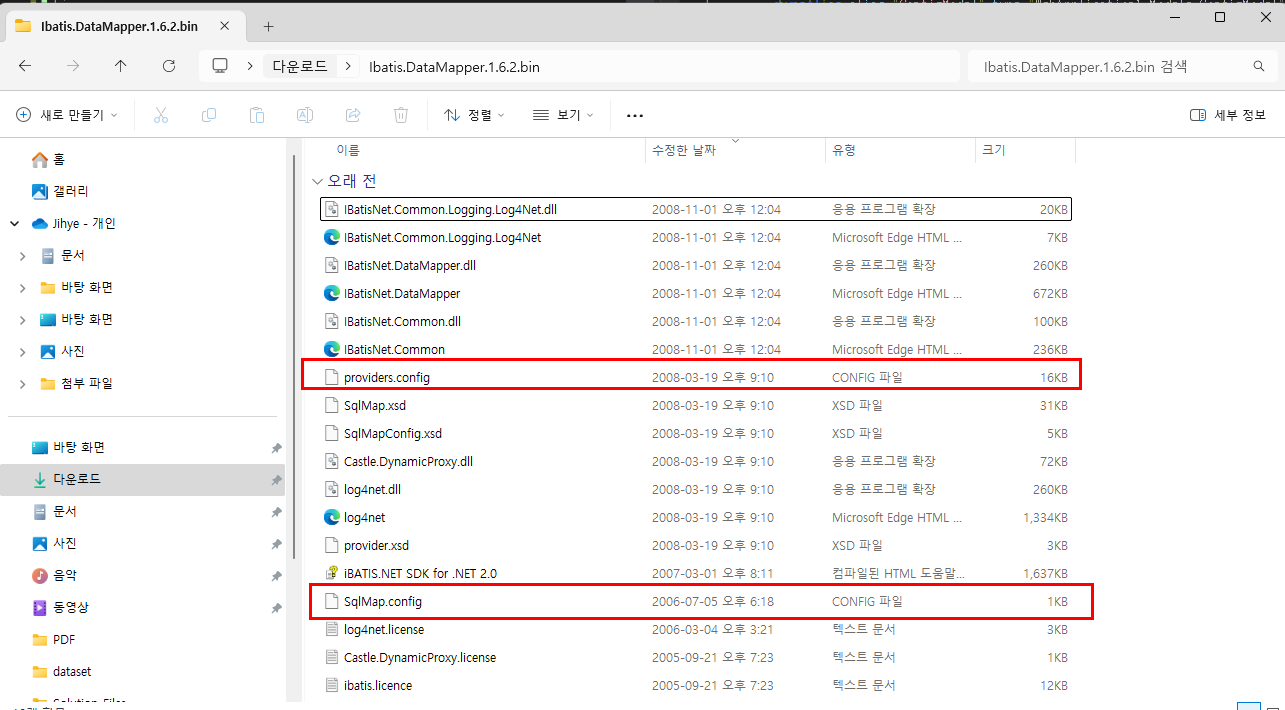Collapse the 오래 전 group
1285x710 pixels.
[x=317, y=182]
